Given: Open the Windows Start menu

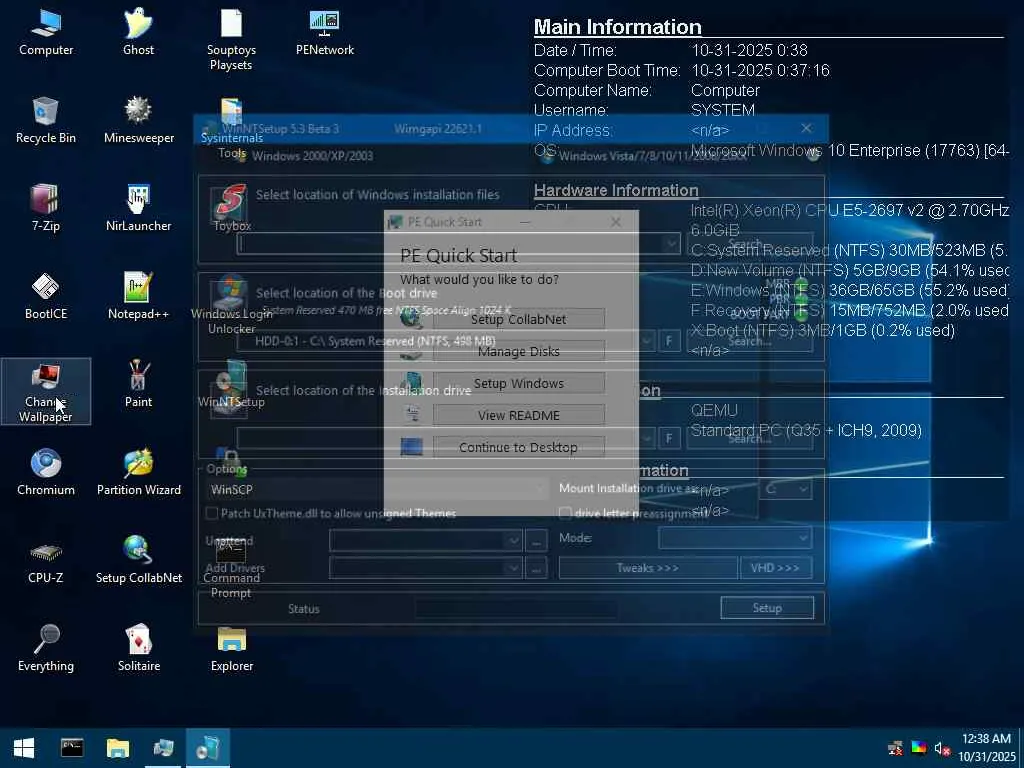Looking at the screenshot, I should [24, 748].
